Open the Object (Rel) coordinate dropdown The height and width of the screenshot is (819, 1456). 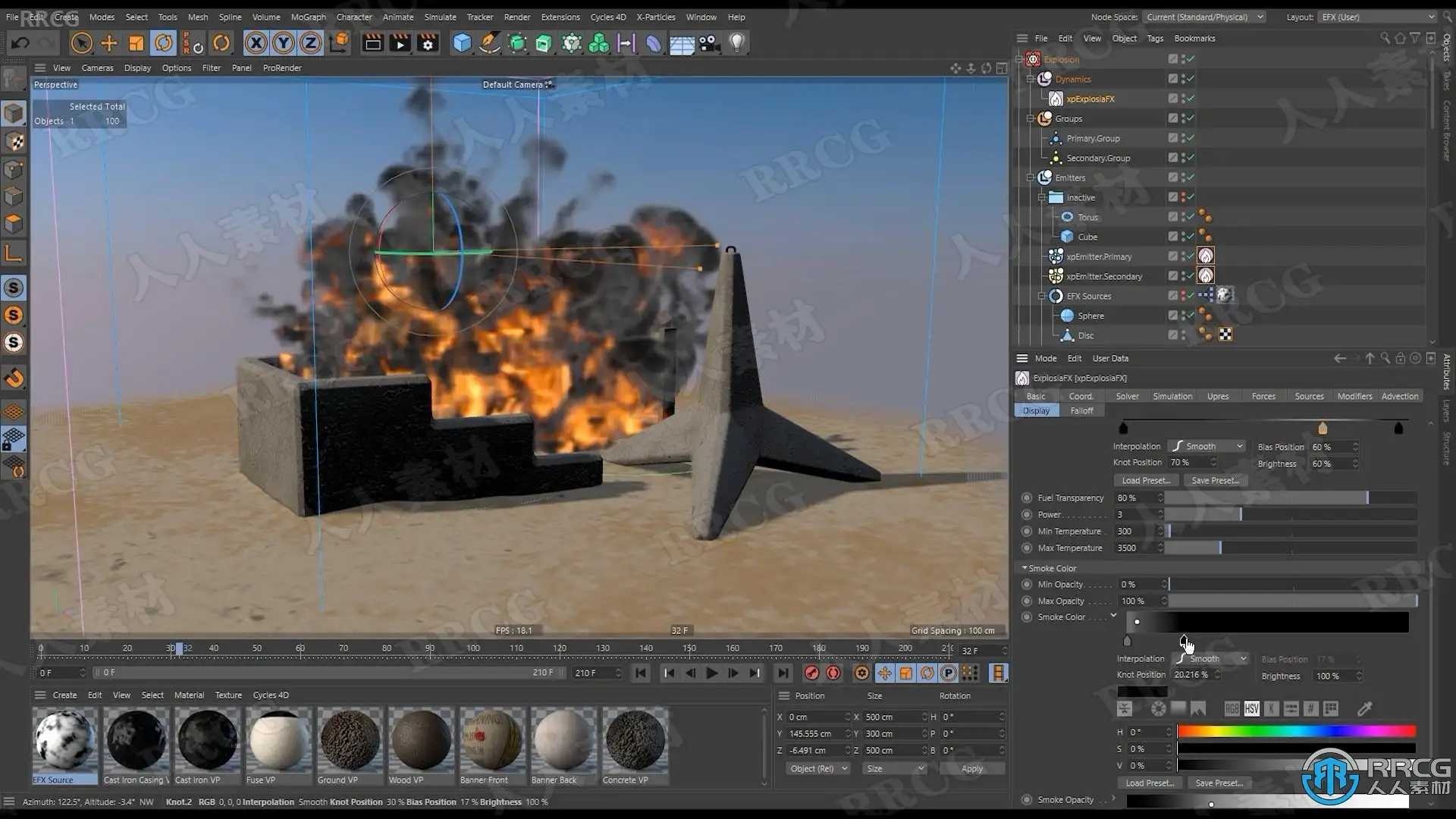coord(817,768)
